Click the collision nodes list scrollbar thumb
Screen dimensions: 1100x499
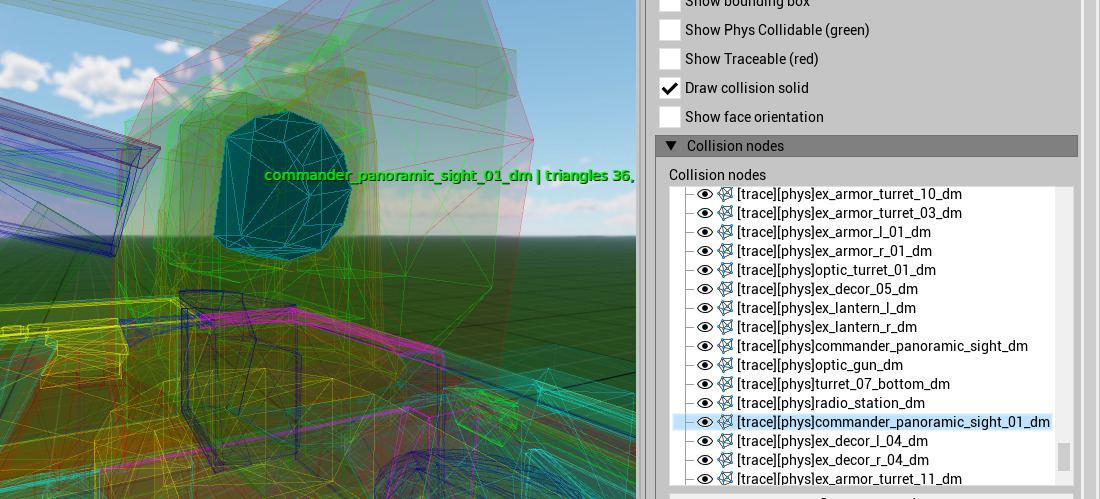pos(1063,457)
